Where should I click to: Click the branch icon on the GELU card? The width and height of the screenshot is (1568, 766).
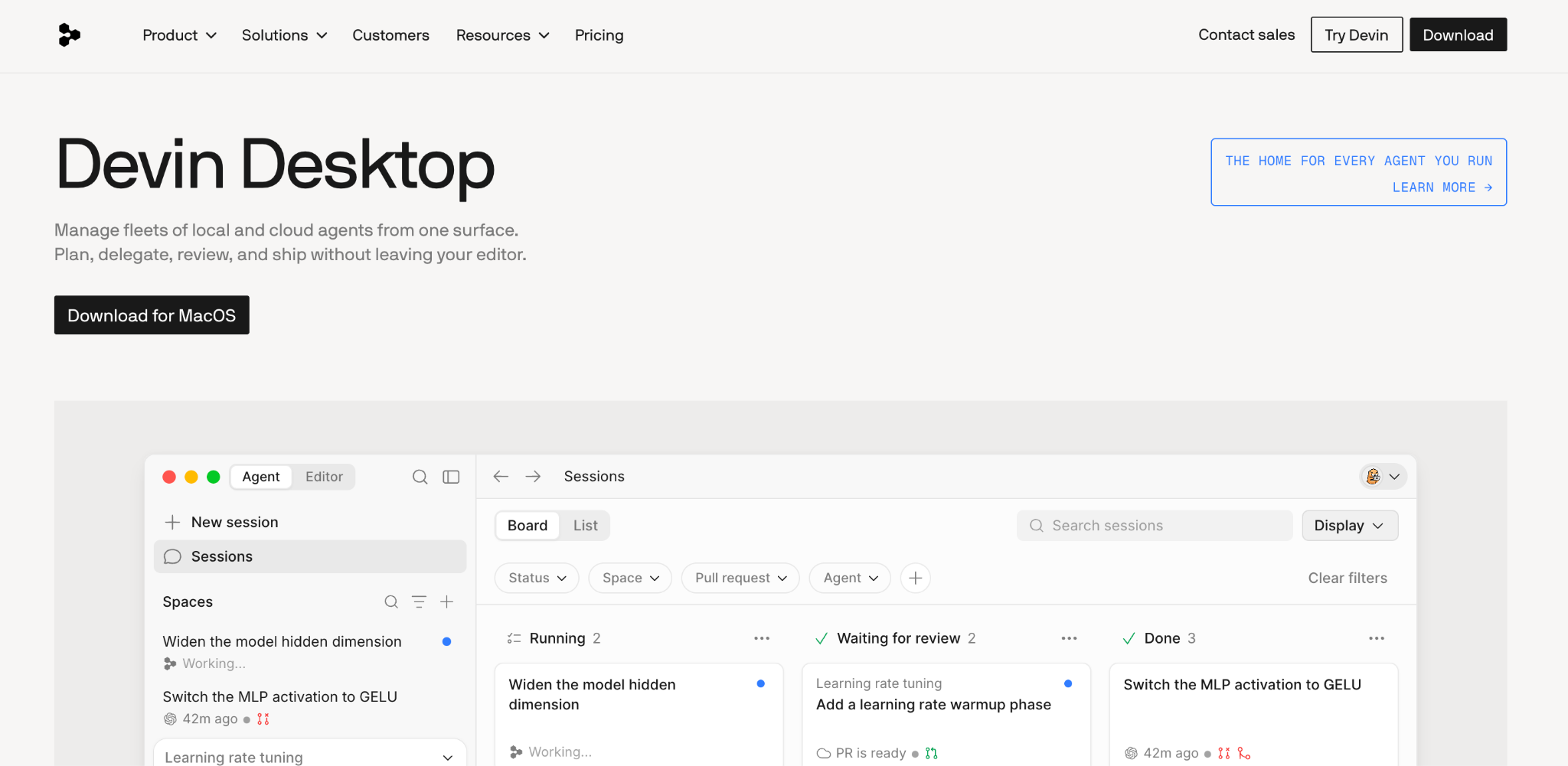[x=1244, y=753]
